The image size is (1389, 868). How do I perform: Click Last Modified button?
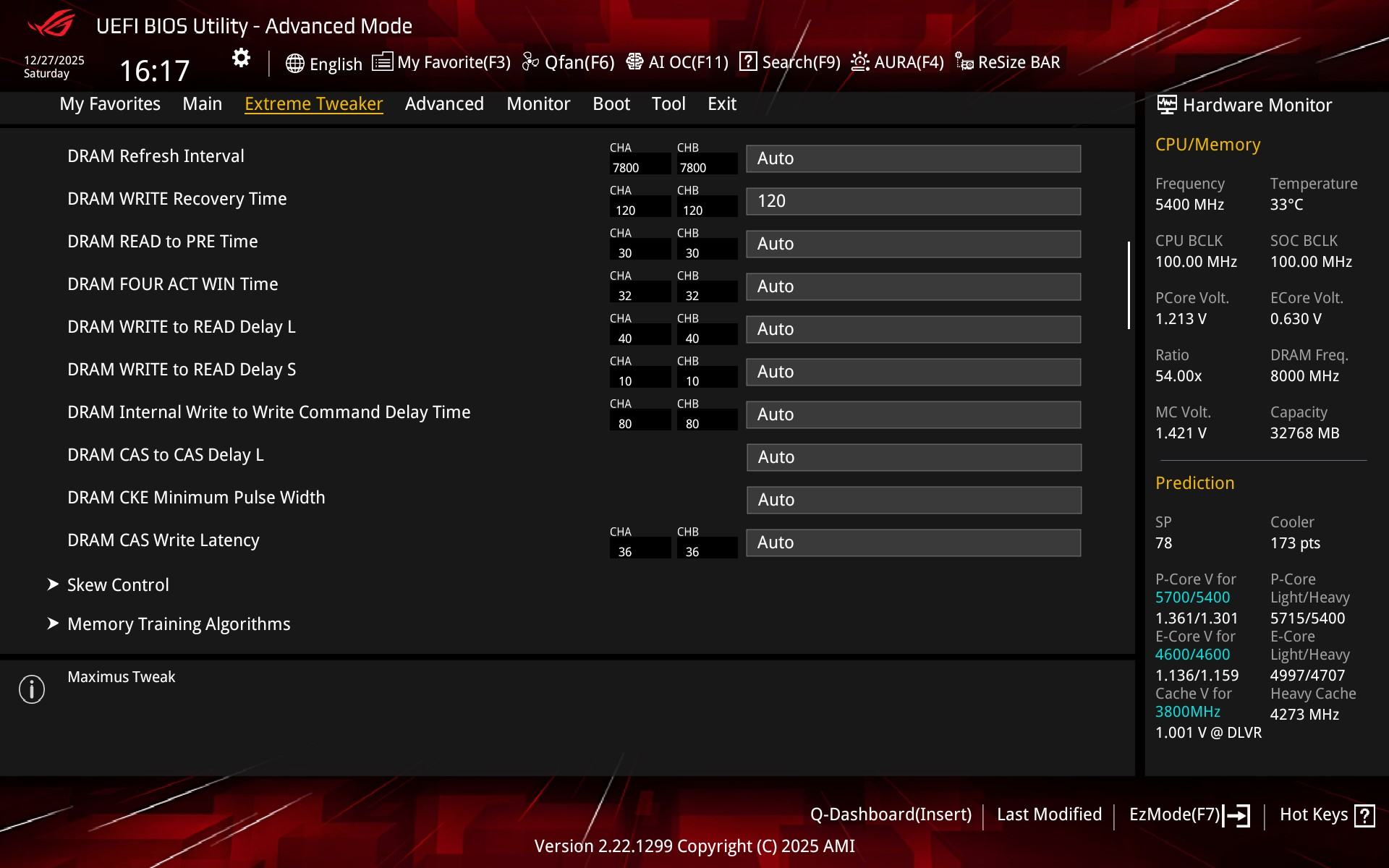[x=1049, y=814]
